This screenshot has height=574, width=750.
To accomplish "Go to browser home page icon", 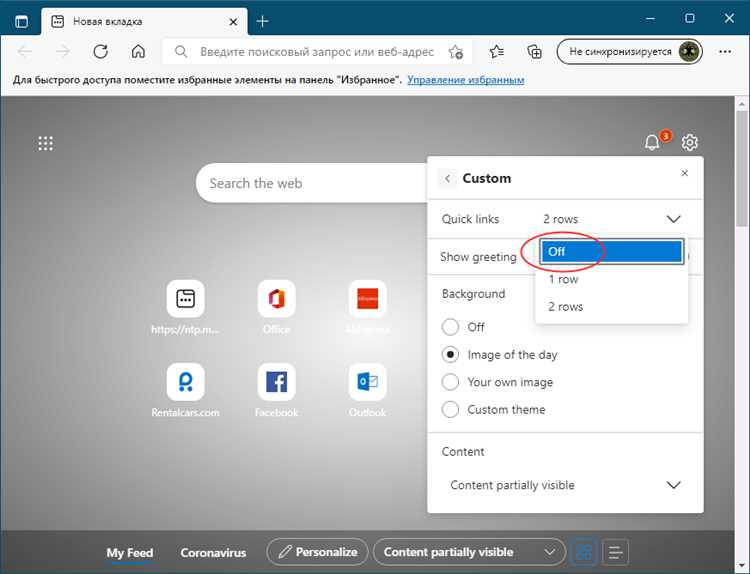I will point(138,52).
